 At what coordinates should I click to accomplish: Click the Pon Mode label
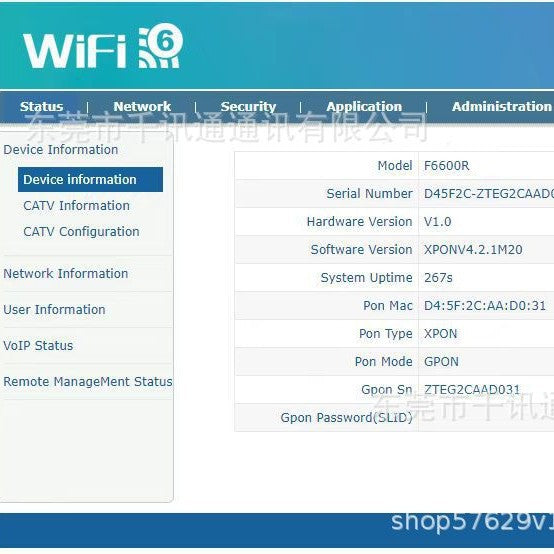pos(383,362)
